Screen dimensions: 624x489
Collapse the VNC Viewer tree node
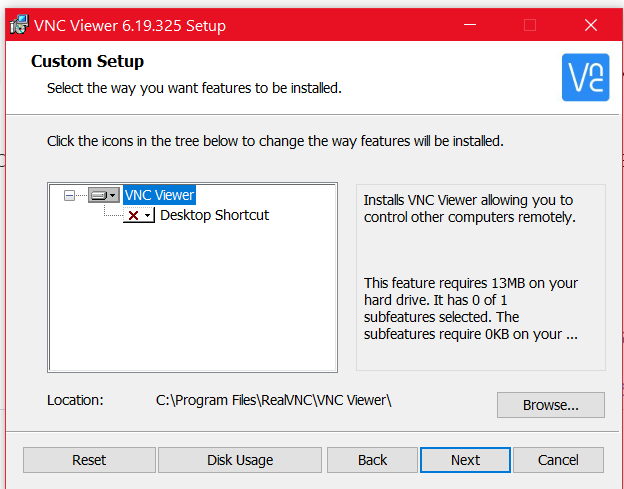tap(69, 195)
